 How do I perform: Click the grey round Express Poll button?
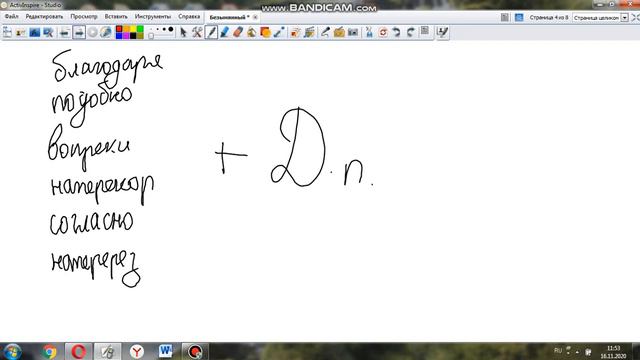[x=93, y=32]
